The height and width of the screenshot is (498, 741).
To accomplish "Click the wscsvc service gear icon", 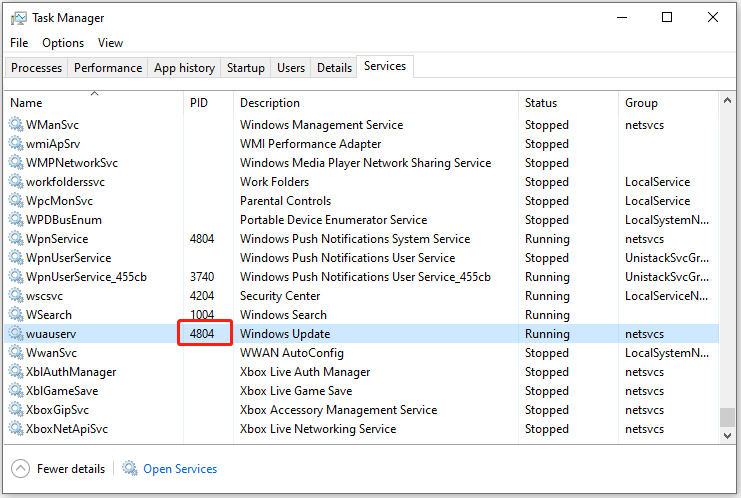I will click(x=16, y=296).
